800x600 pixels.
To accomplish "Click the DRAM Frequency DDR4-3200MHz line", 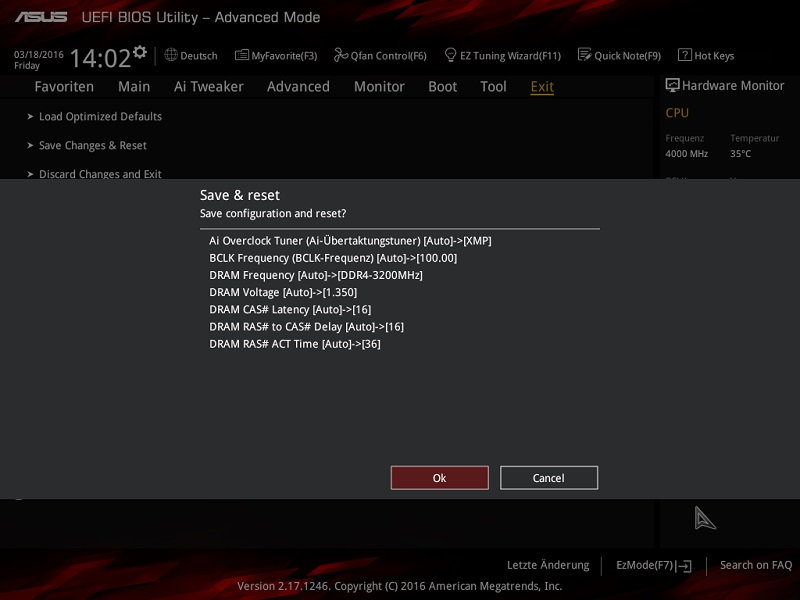I will [x=316, y=276].
